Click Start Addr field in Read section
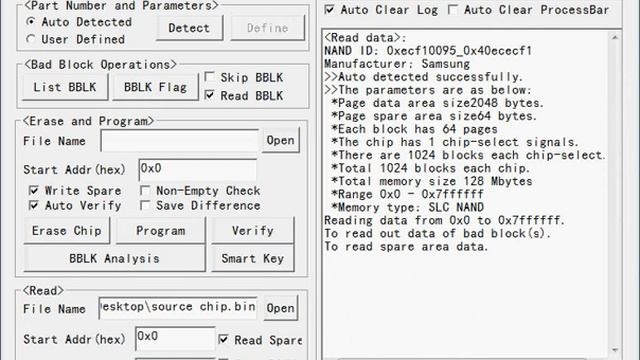 (175, 338)
